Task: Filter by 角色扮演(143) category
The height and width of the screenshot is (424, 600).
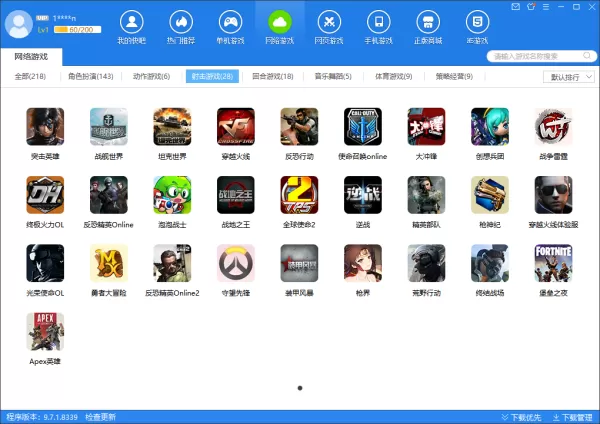Action: coord(91,77)
